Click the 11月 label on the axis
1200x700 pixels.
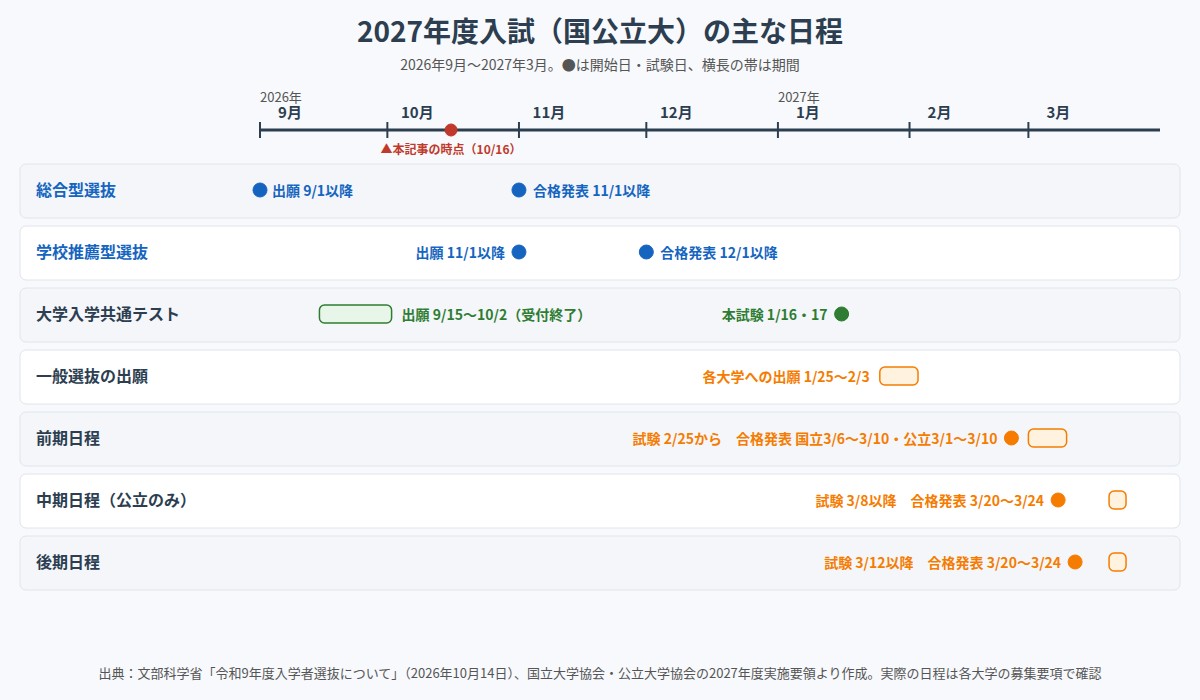pyautogui.click(x=549, y=113)
